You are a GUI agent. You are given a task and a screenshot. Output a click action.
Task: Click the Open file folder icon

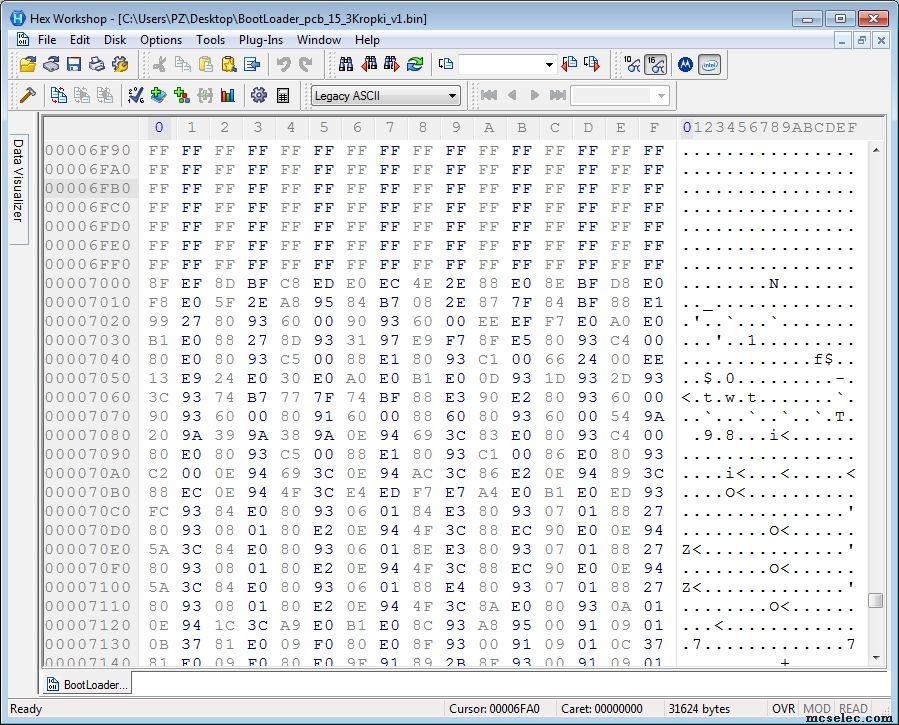28,64
